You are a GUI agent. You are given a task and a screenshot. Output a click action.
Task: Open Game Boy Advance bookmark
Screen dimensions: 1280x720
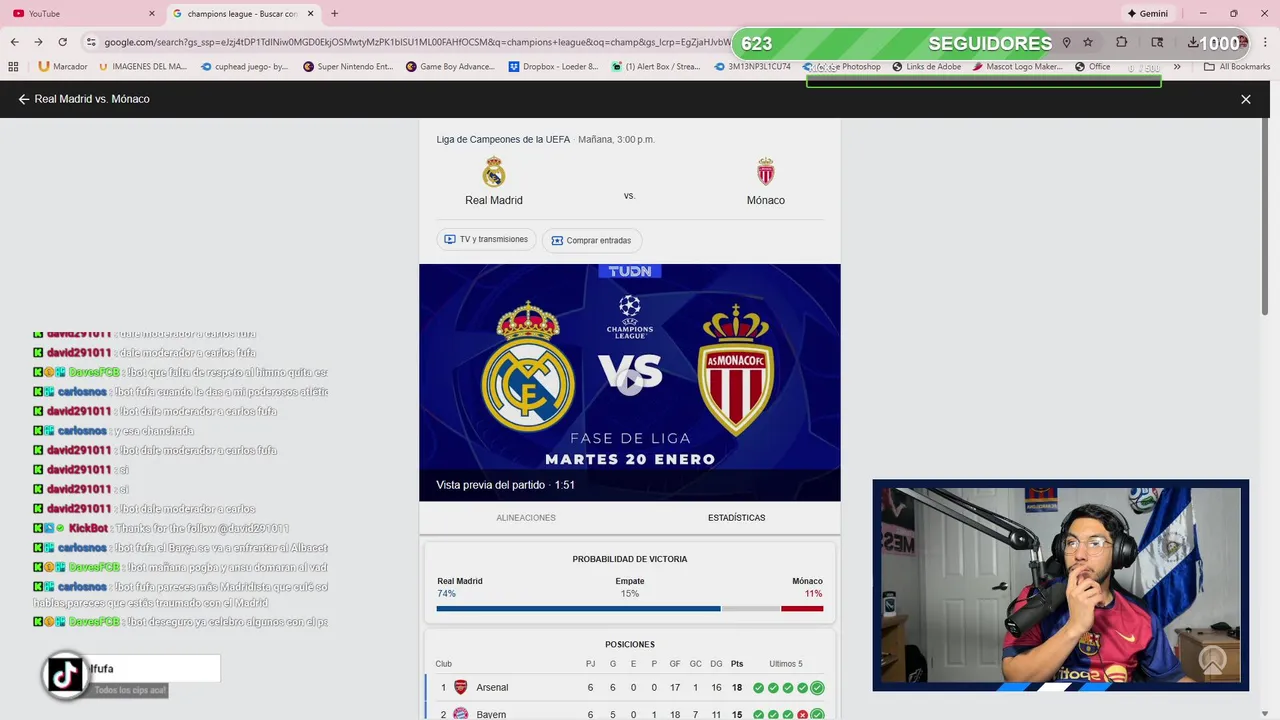[450, 67]
